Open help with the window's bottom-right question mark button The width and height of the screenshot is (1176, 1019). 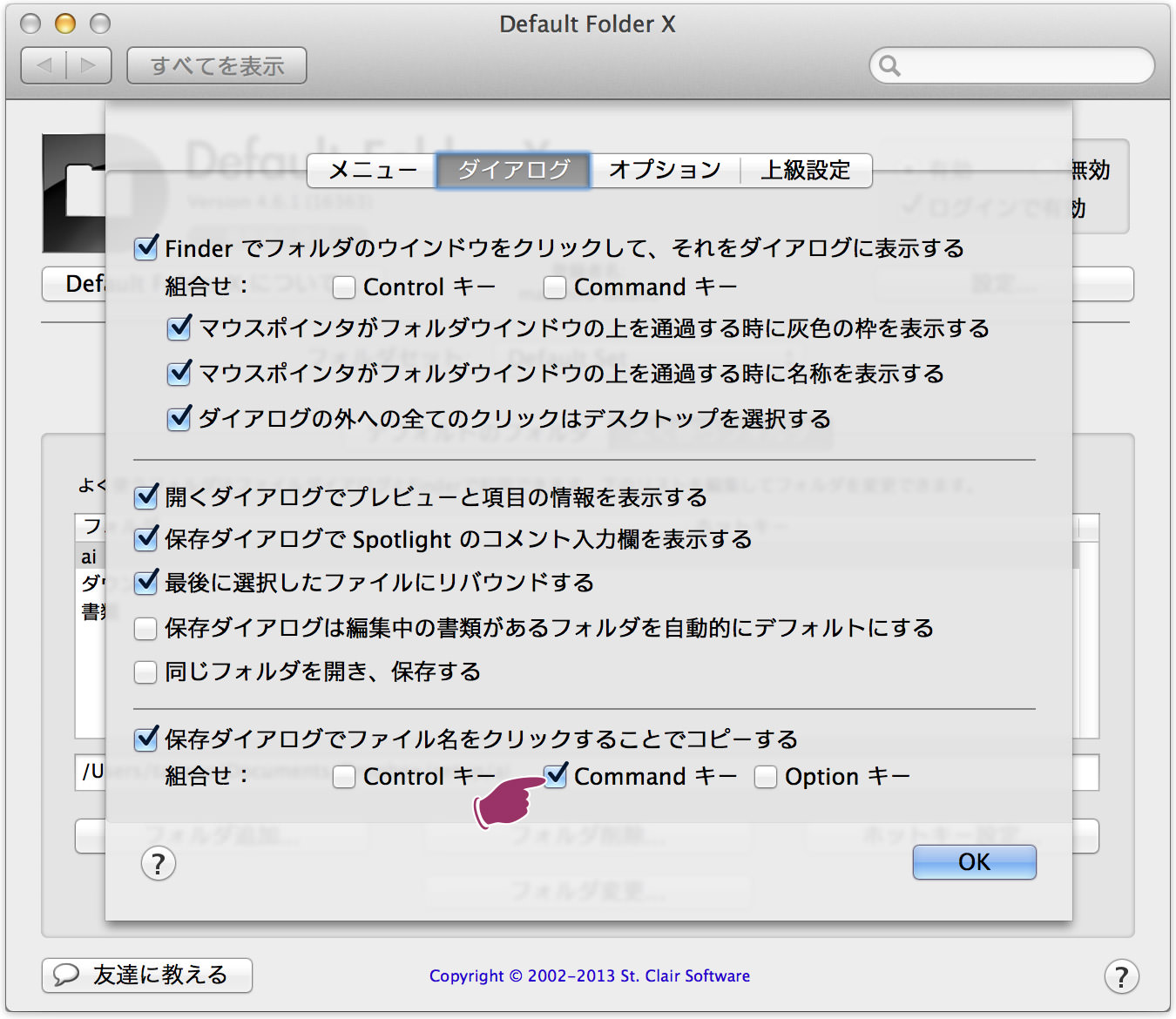(1121, 976)
